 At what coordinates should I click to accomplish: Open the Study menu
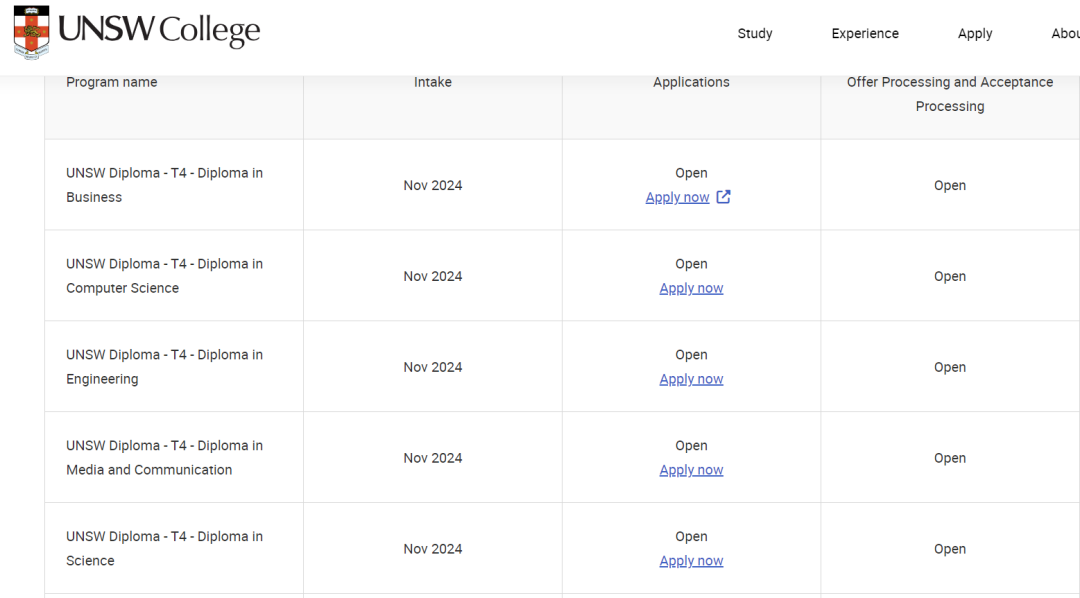pyautogui.click(x=755, y=34)
